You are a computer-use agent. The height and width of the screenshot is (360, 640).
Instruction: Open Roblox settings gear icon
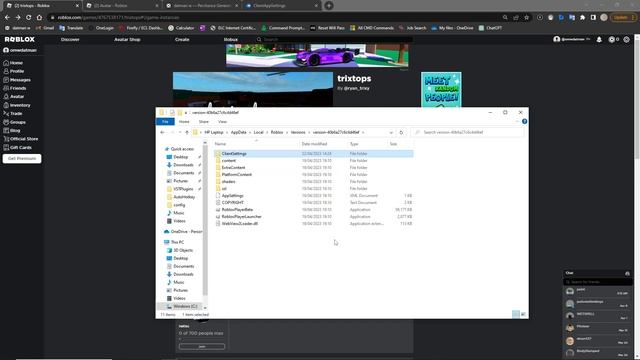(x=627, y=40)
